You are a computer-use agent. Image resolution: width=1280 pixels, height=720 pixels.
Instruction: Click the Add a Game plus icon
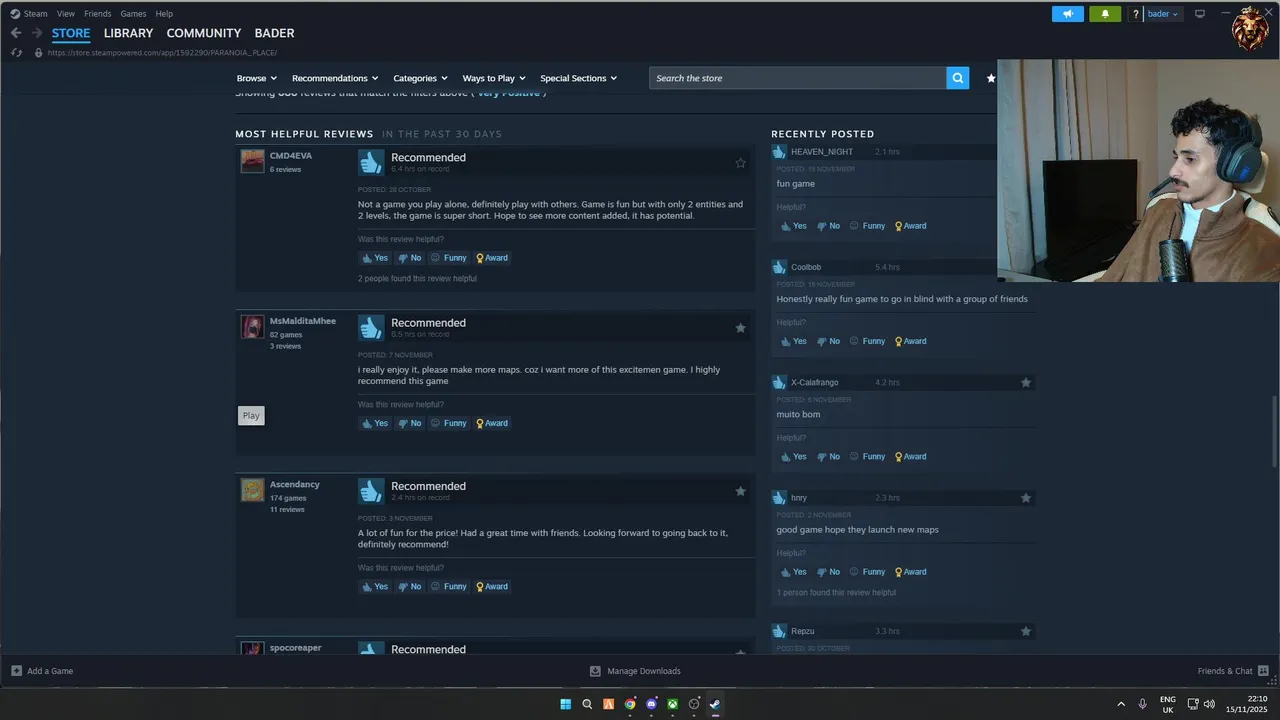(16, 671)
